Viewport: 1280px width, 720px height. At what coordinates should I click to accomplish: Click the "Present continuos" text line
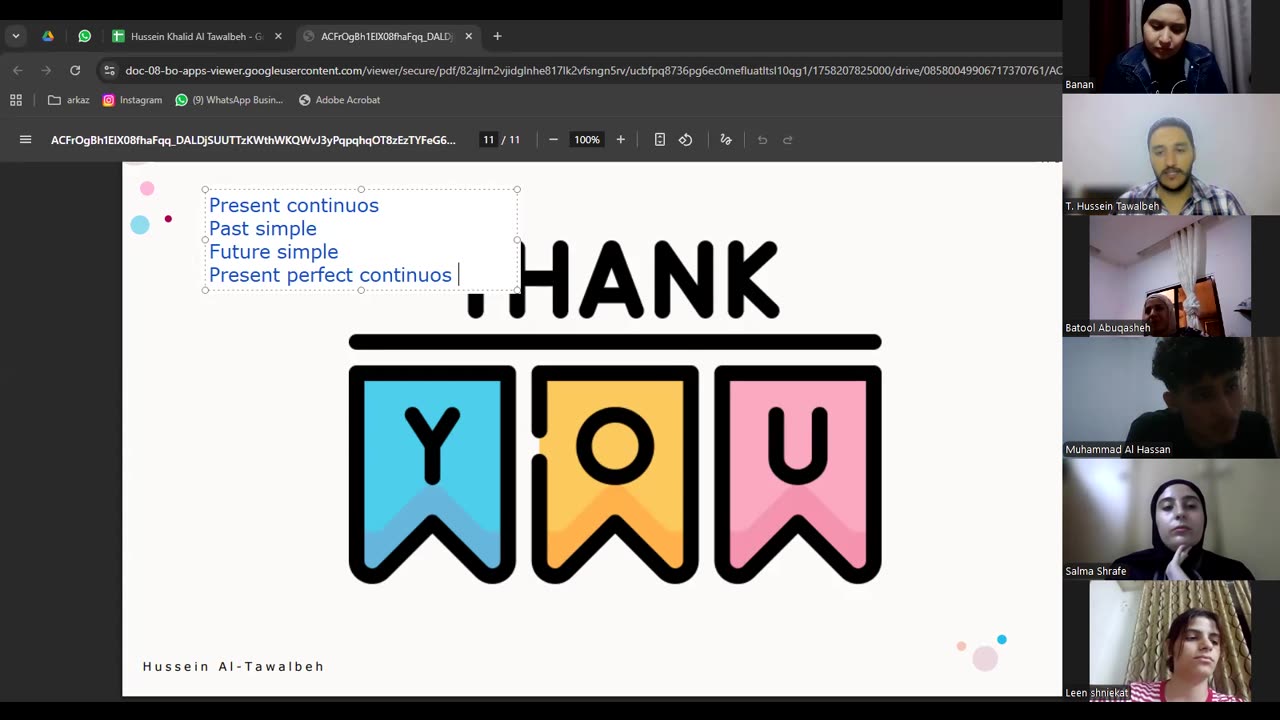pyautogui.click(x=294, y=206)
